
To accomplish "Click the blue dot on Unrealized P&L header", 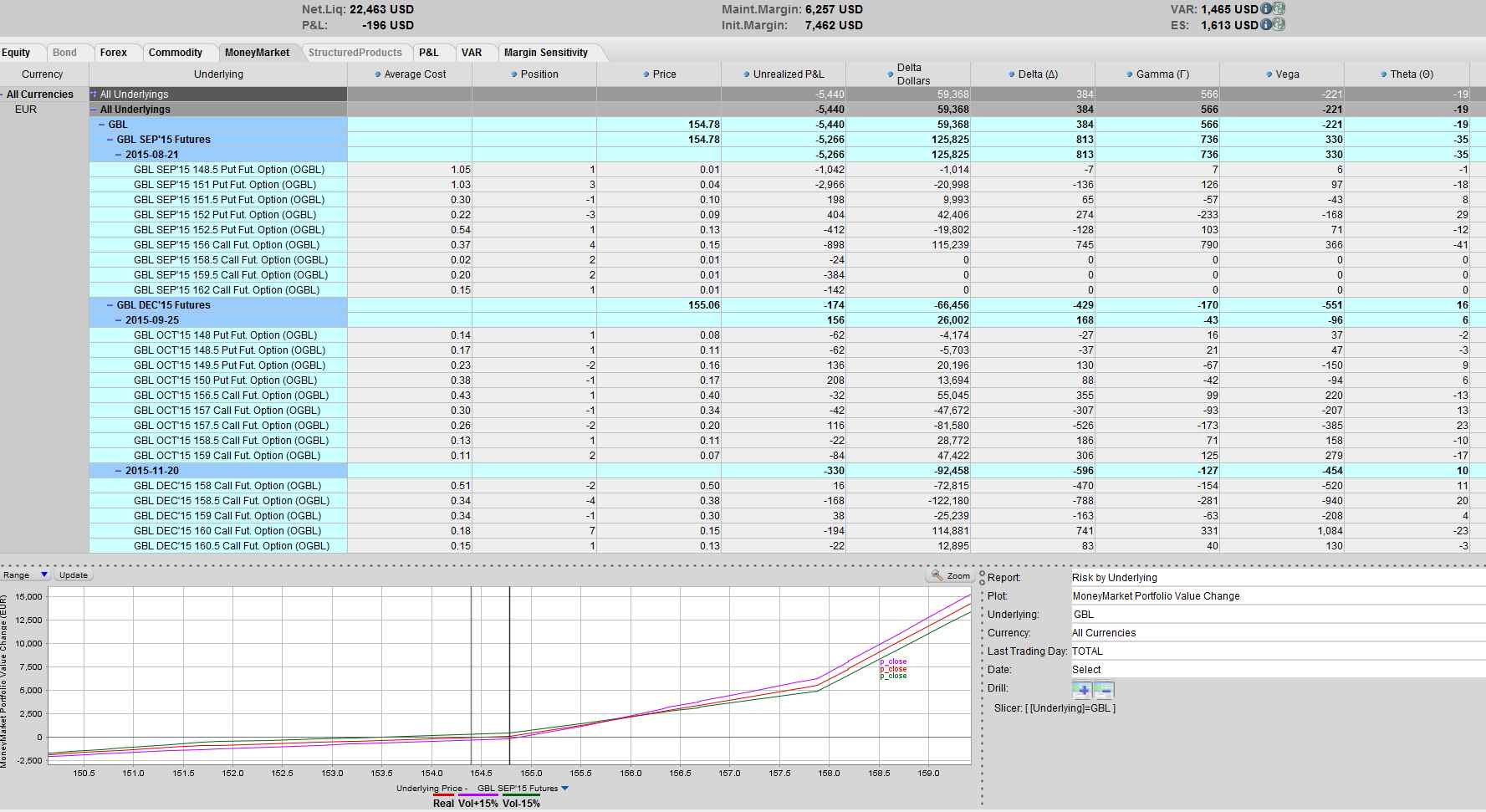I will pos(746,74).
